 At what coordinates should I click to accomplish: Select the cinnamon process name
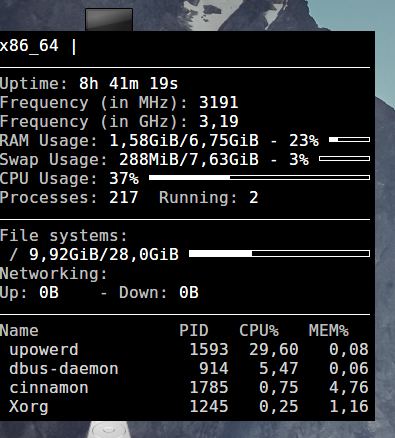tap(49, 388)
